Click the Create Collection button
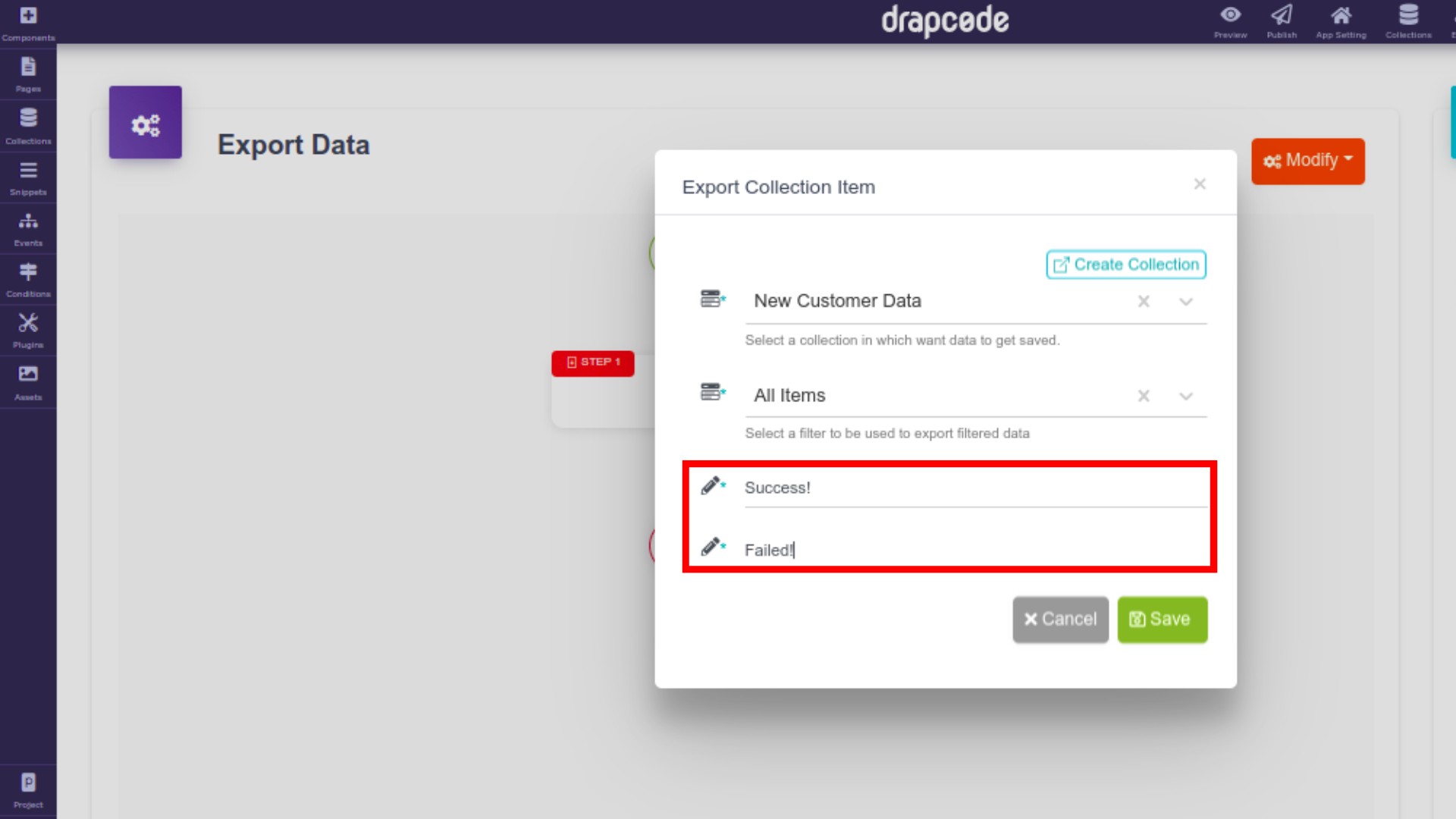Image resolution: width=1456 pixels, height=819 pixels. (x=1126, y=265)
